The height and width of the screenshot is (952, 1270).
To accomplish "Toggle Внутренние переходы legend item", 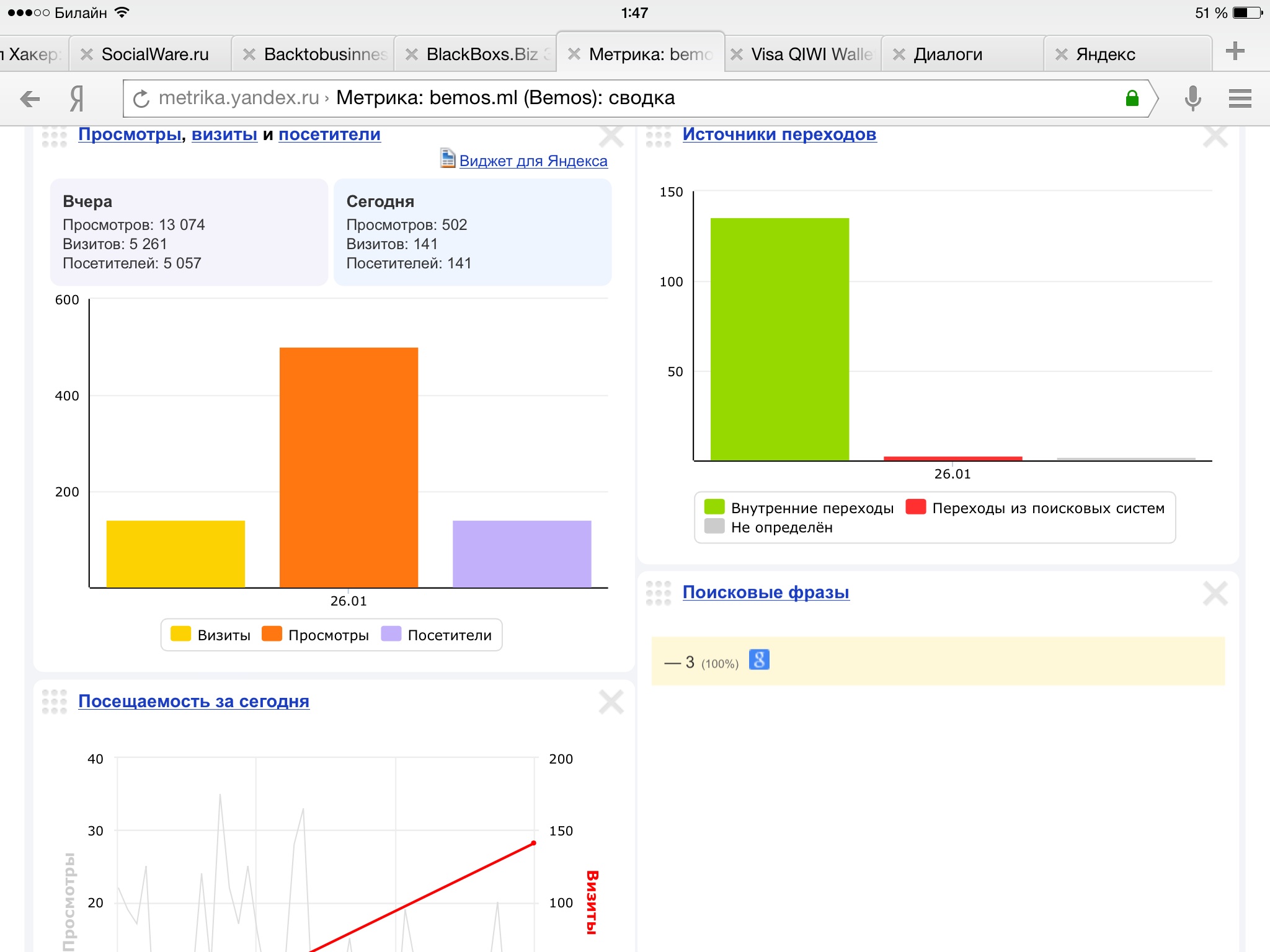I will (x=799, y=508).
